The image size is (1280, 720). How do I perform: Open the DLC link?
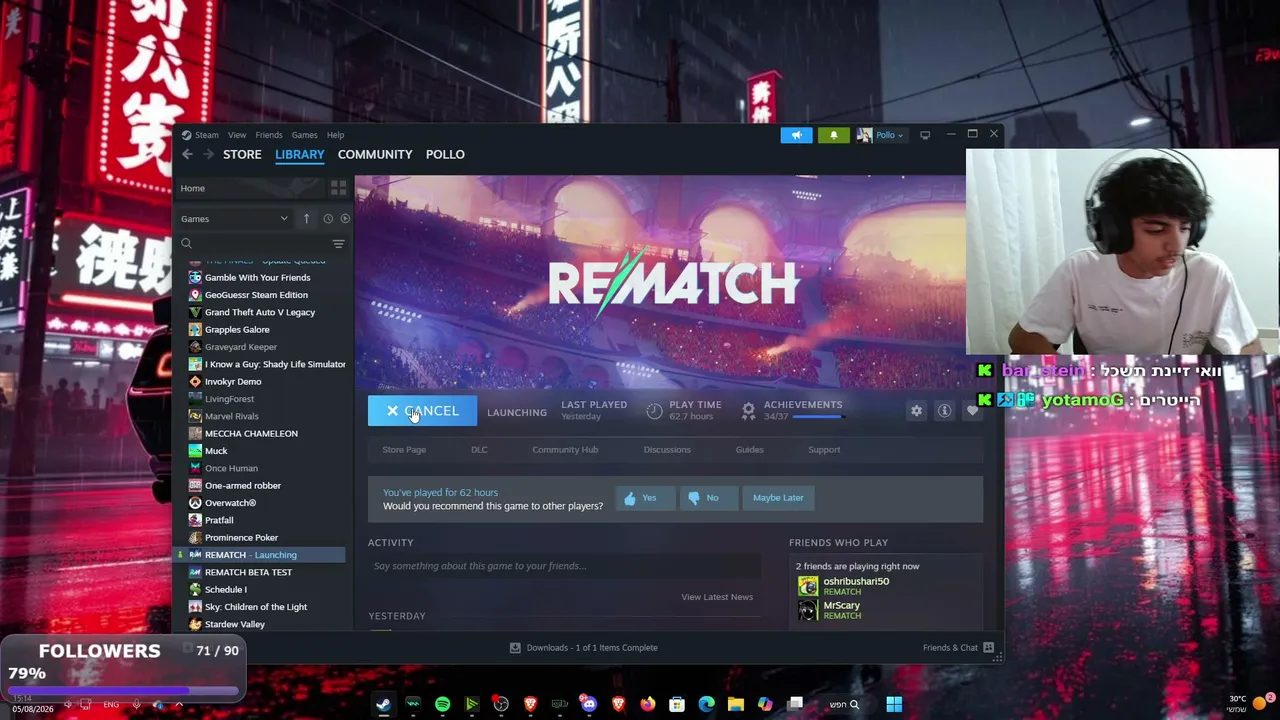pos(479,450)
